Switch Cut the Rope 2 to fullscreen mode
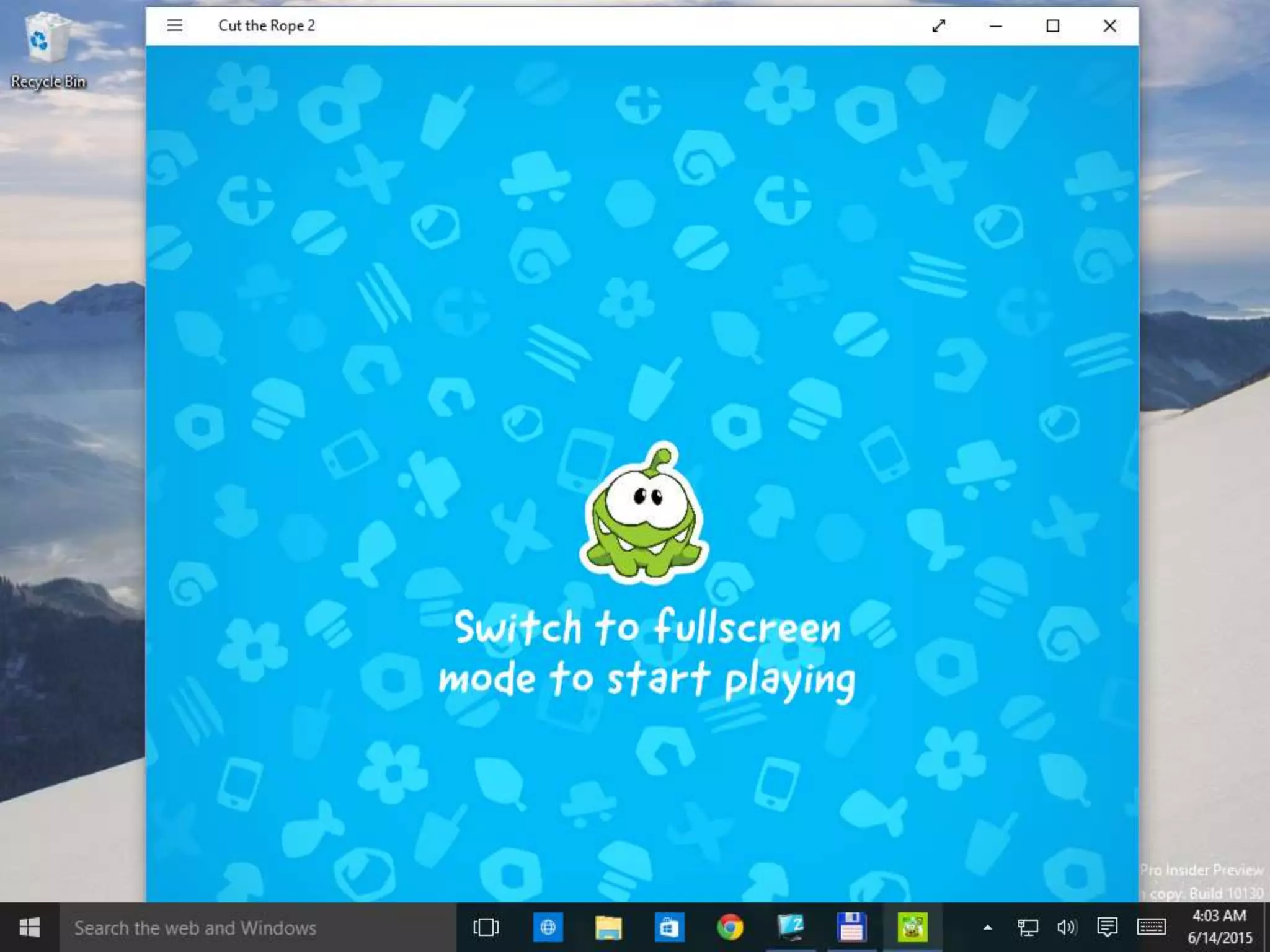Screen dimensions: 1270x952 tap(939, 25)
